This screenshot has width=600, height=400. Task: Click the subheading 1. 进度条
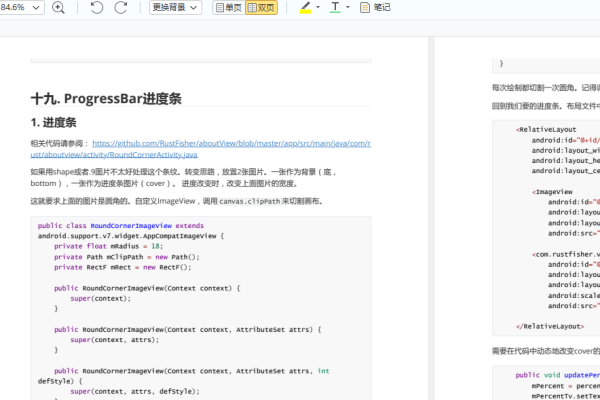53,122
